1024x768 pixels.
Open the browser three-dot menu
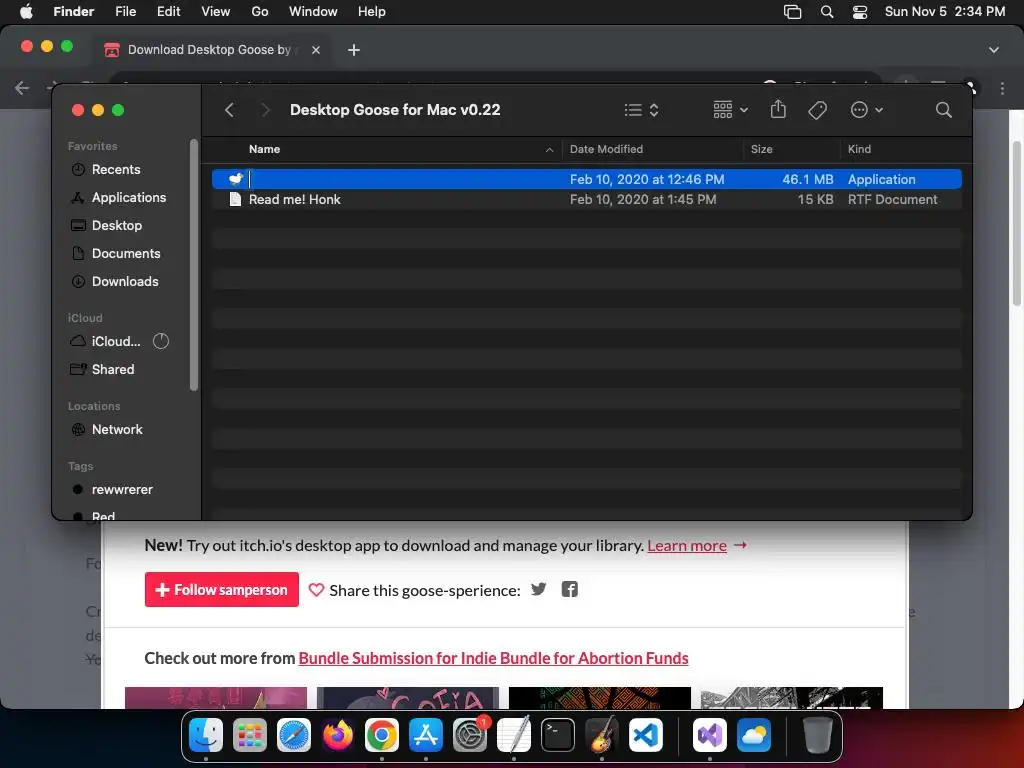pos(1002,88)
